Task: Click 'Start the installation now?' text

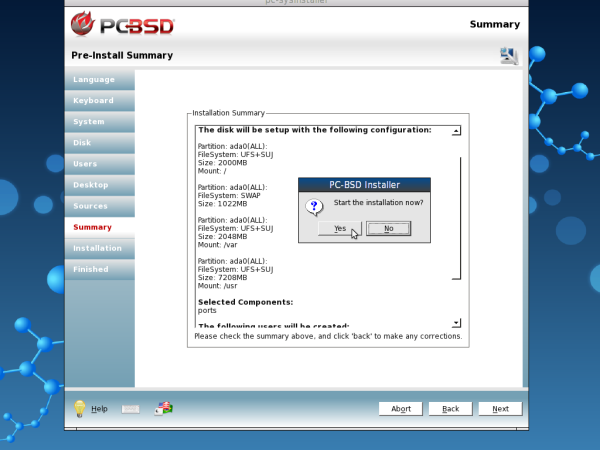Action: [x=378, y=202]
